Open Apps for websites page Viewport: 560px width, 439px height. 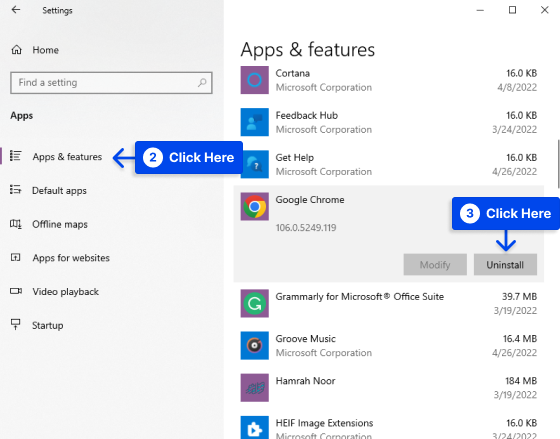(60, 258)
